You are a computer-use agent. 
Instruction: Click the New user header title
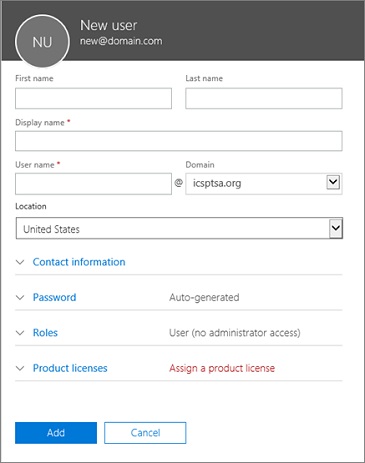109,25
